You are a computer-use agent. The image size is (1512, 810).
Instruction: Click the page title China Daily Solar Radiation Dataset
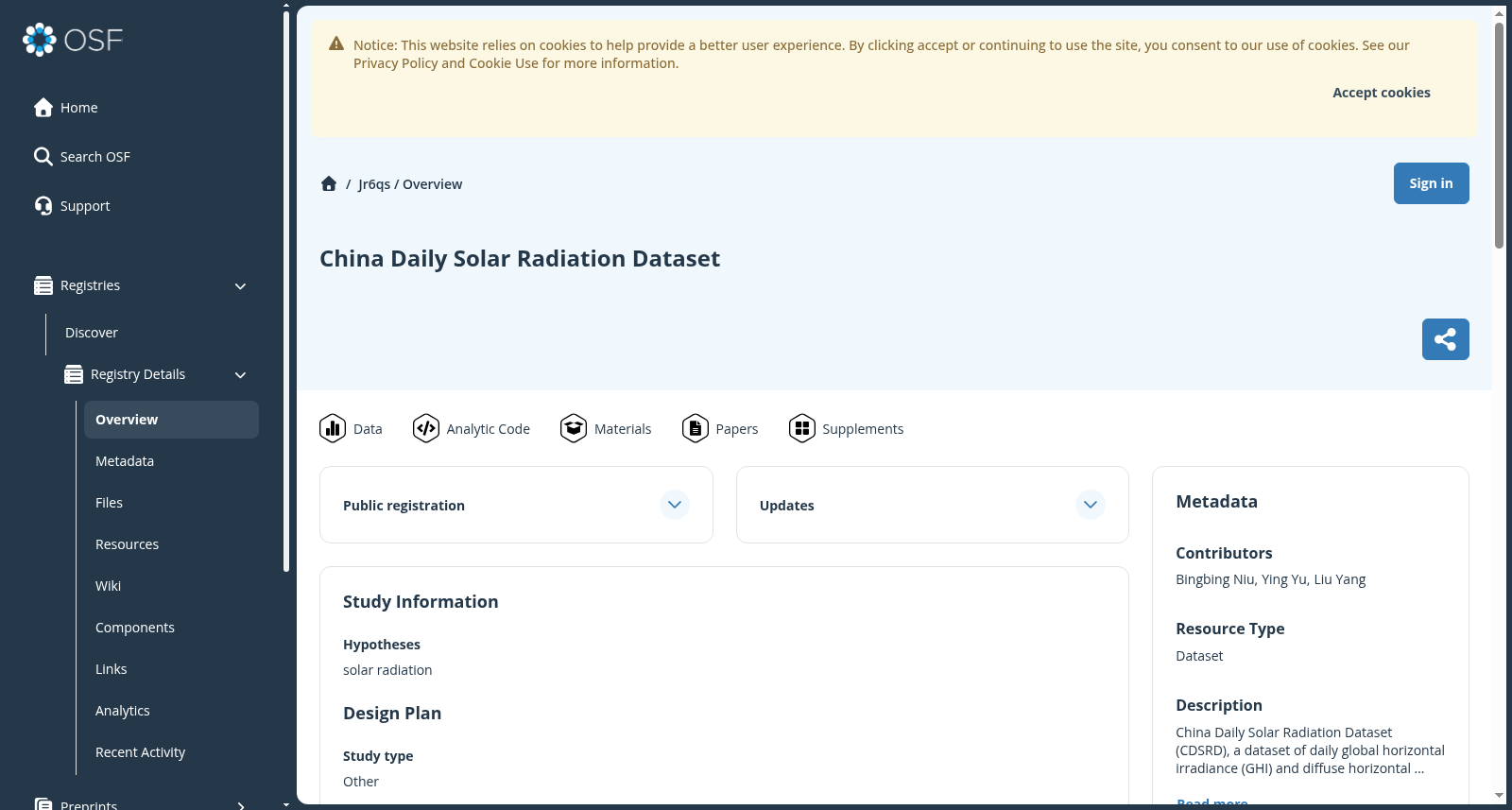click(520, 259)
